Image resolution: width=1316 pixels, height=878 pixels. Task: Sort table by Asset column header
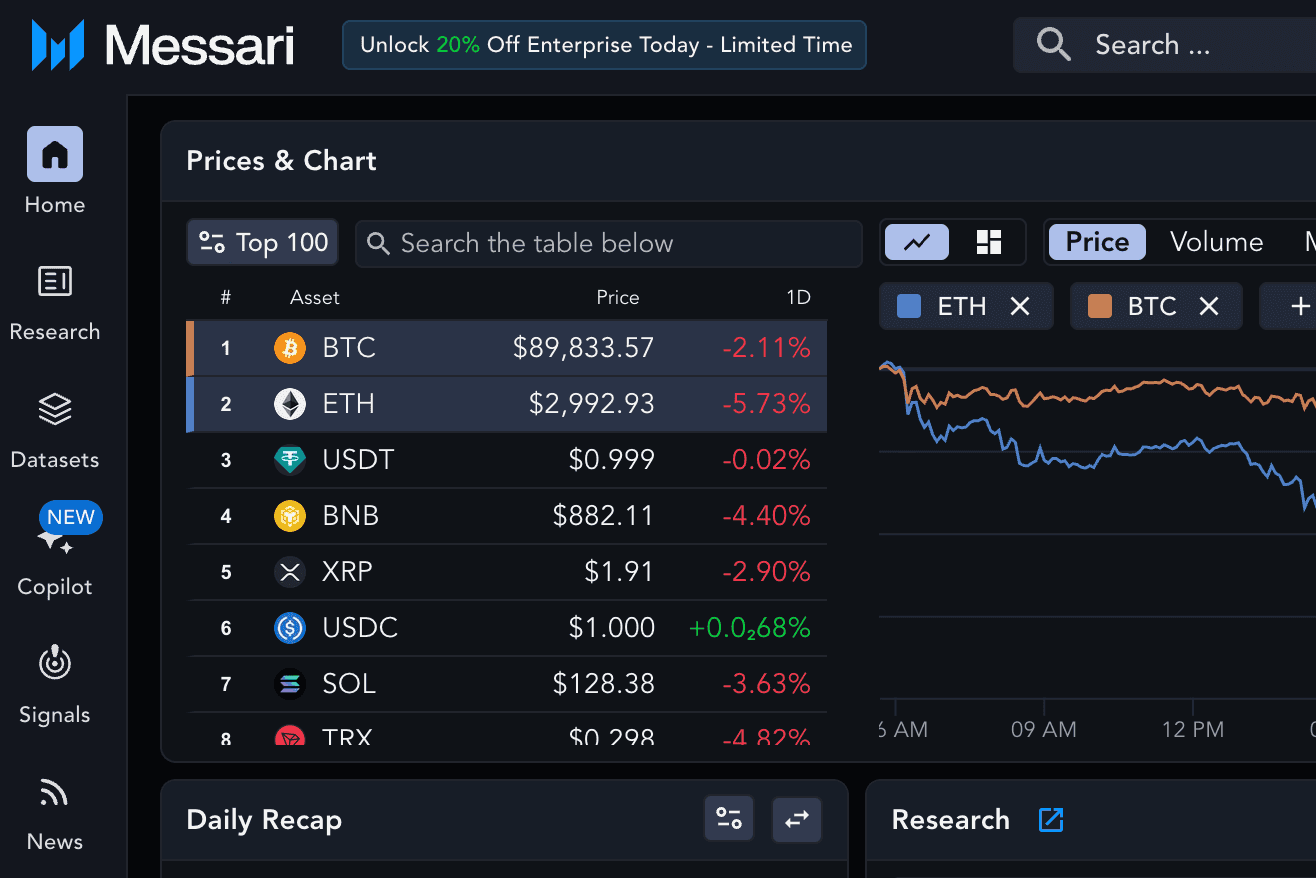point(315,297)
